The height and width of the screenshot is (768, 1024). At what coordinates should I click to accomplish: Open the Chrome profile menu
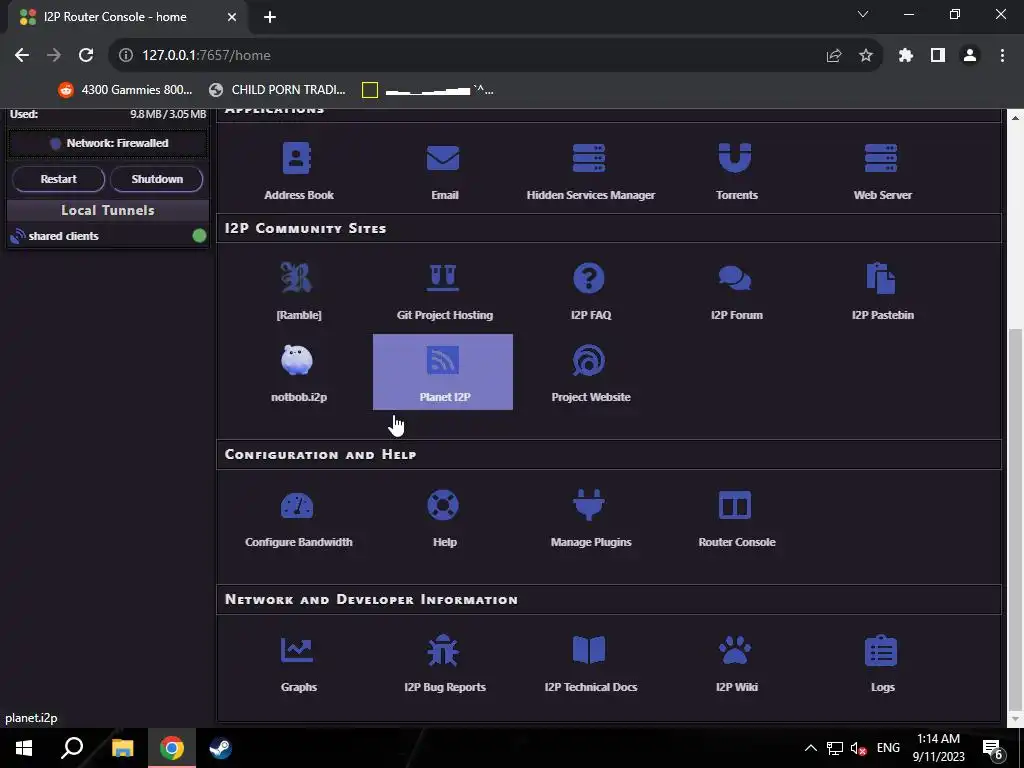click(970, 55)
